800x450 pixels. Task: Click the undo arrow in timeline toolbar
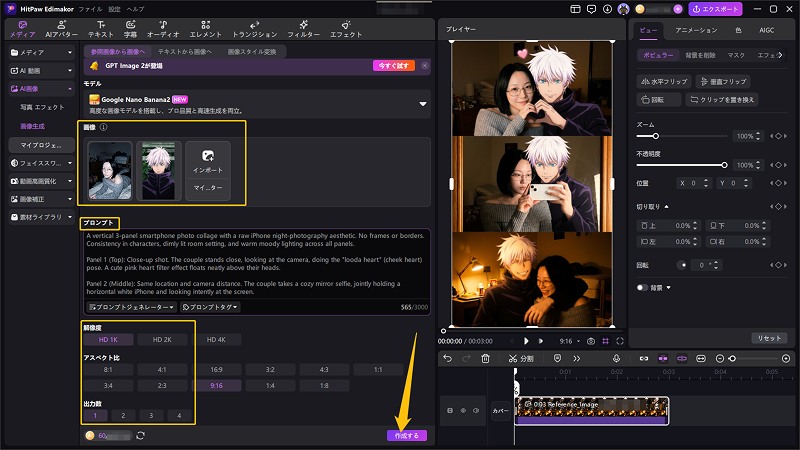447,359
